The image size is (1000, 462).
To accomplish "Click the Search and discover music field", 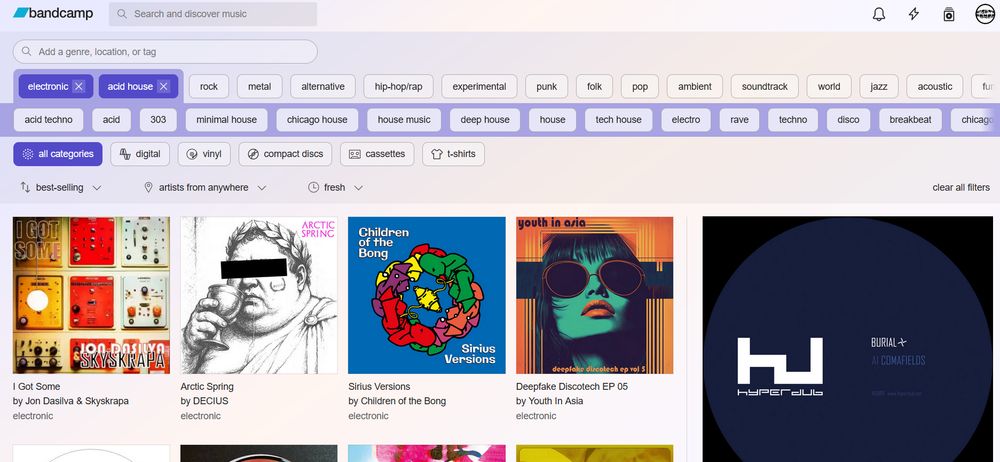I will coord(213,14).
